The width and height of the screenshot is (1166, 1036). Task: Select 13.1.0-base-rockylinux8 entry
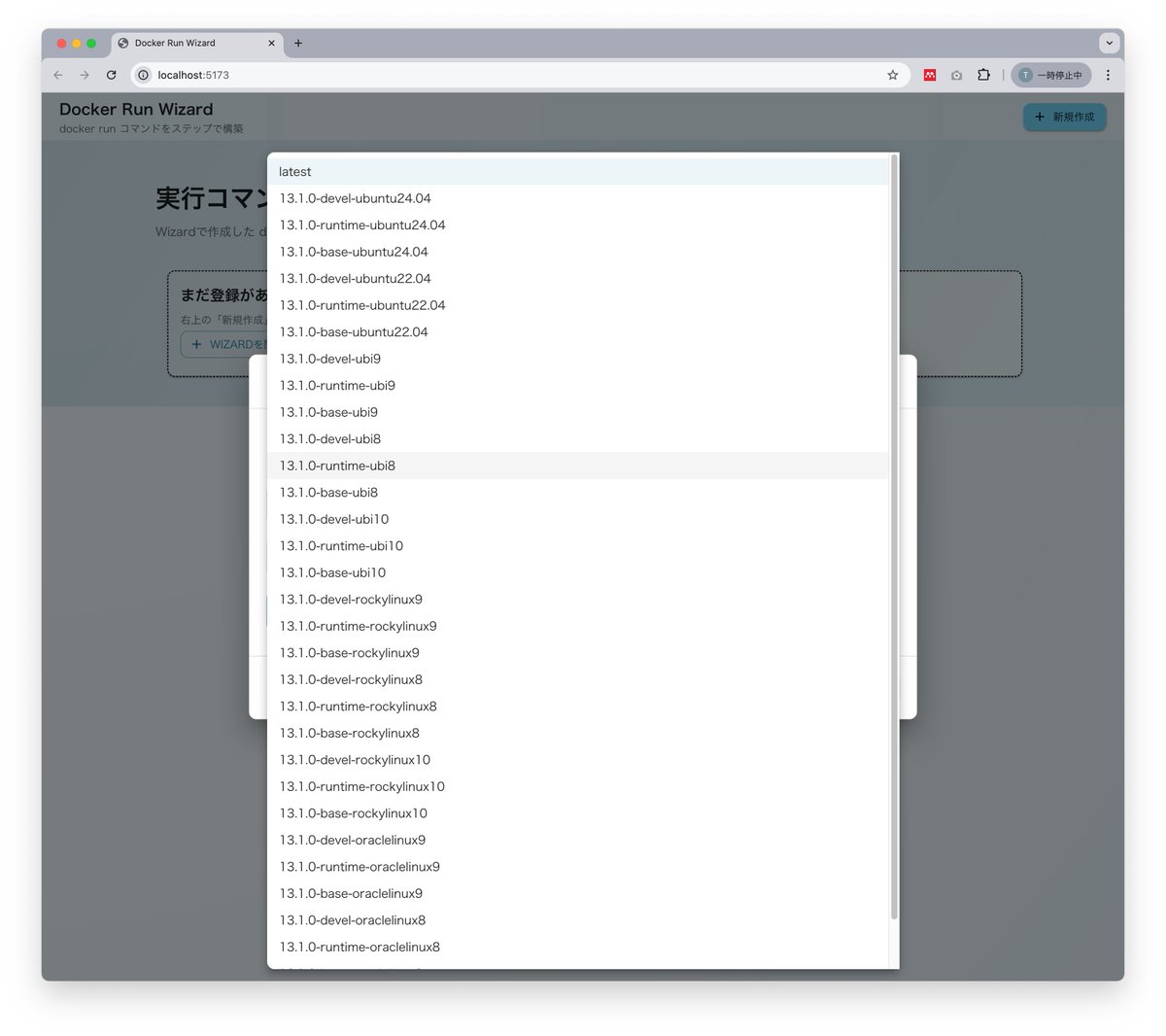(578, 733)
